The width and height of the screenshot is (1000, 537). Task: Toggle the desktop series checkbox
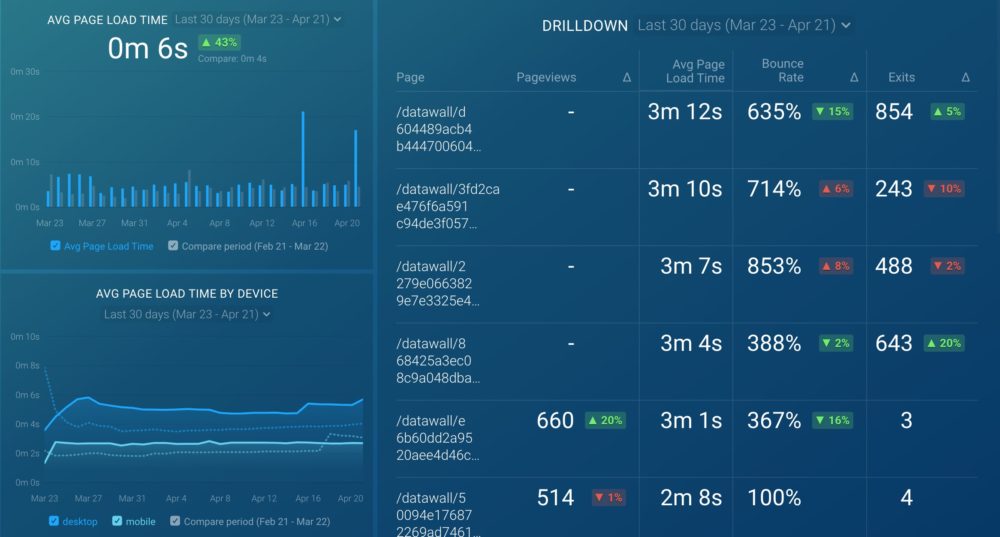point(54,521)
